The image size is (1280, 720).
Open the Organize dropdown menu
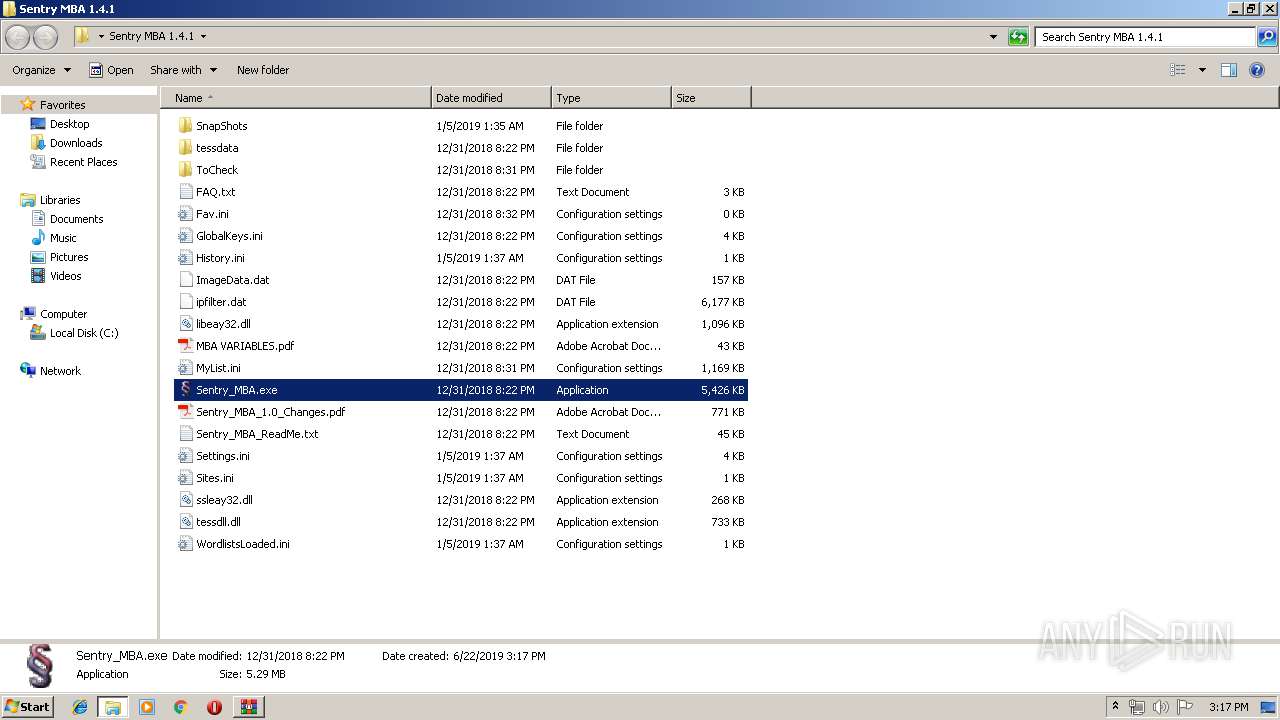[42, 70]
